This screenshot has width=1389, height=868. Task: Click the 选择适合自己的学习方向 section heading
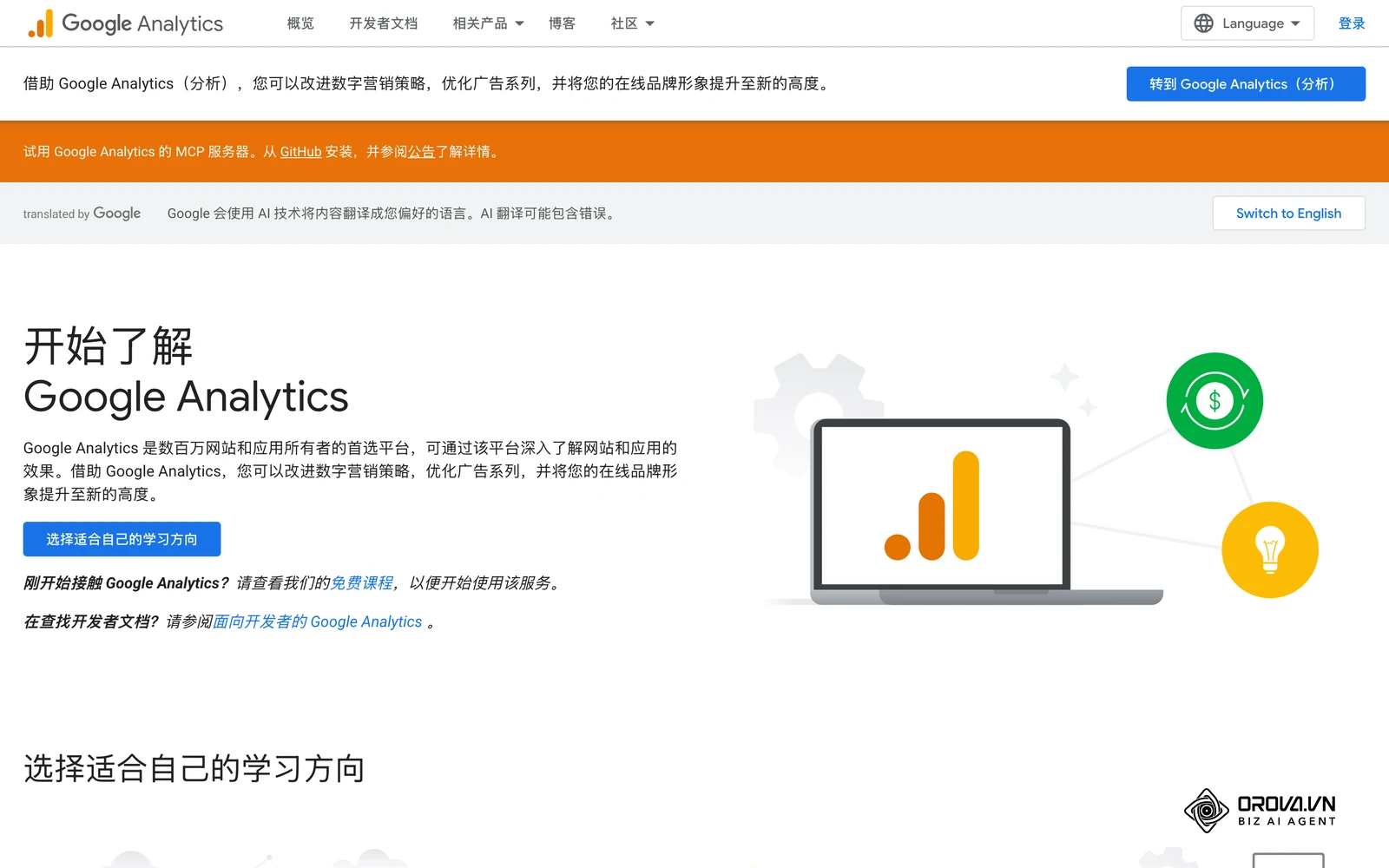(194, 769)
